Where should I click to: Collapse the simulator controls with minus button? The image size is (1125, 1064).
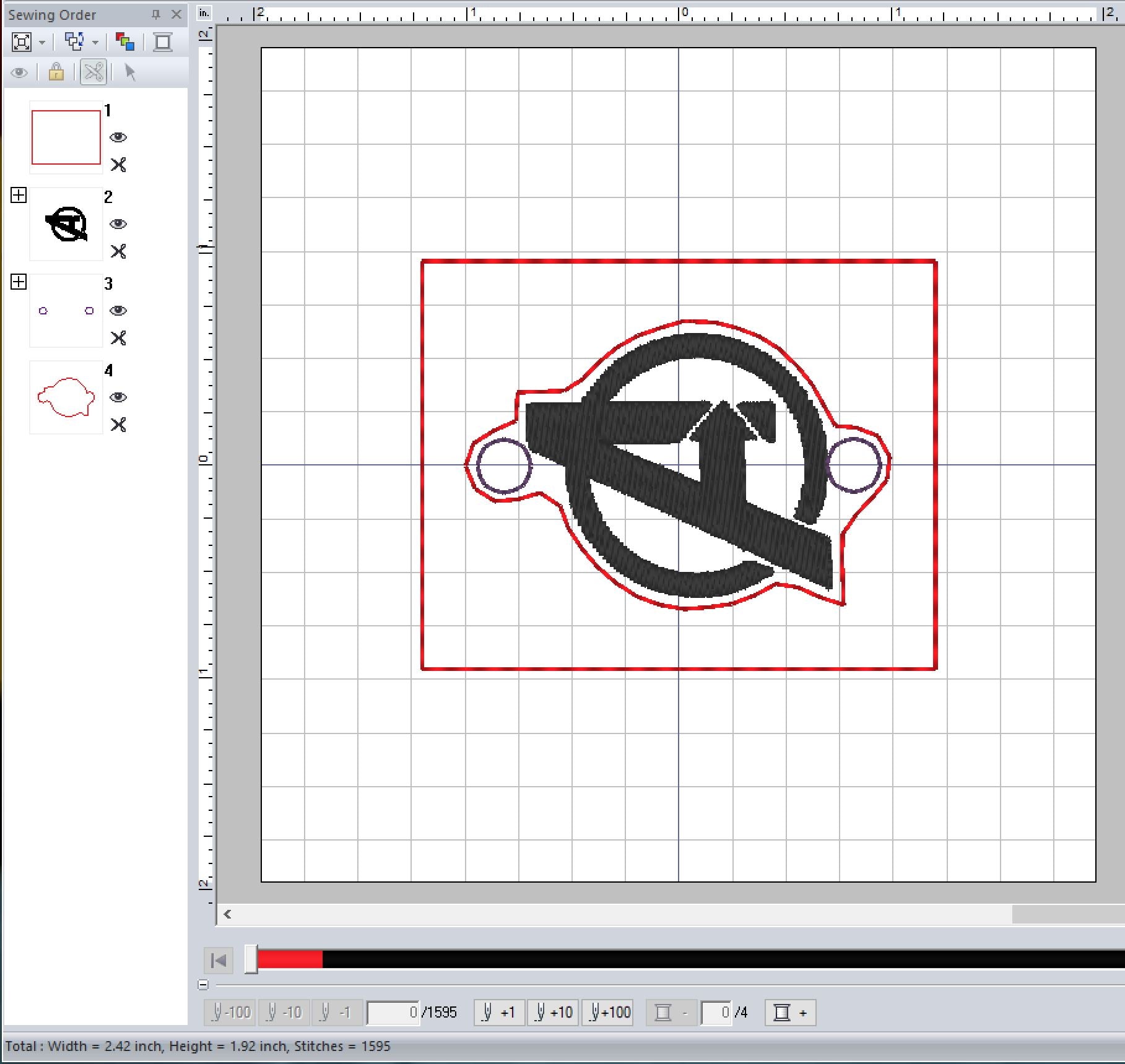pyautogui.click(x=204, y=985)
